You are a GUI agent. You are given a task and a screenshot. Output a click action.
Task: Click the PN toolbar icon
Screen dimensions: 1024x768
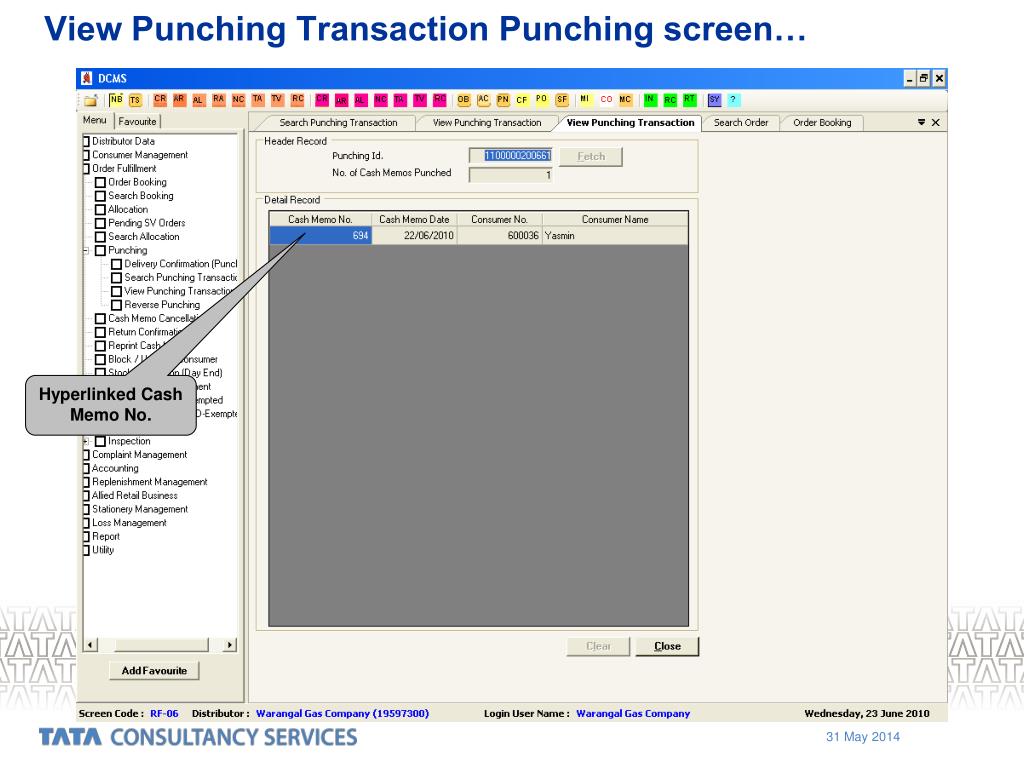click(503, 100)
